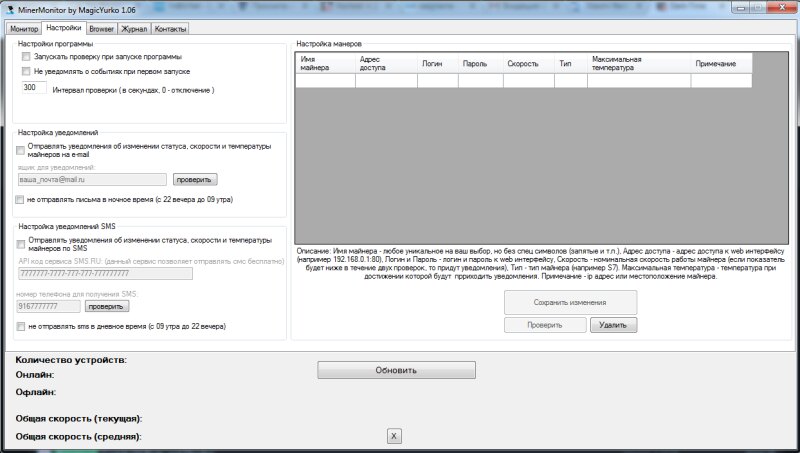
Task: Go to the Журнал tab
Action: [134, 29]
